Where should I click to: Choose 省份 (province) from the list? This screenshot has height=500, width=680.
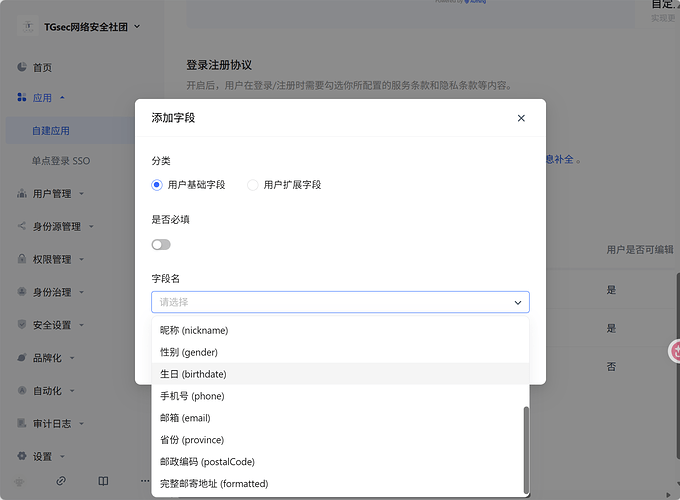340,440
